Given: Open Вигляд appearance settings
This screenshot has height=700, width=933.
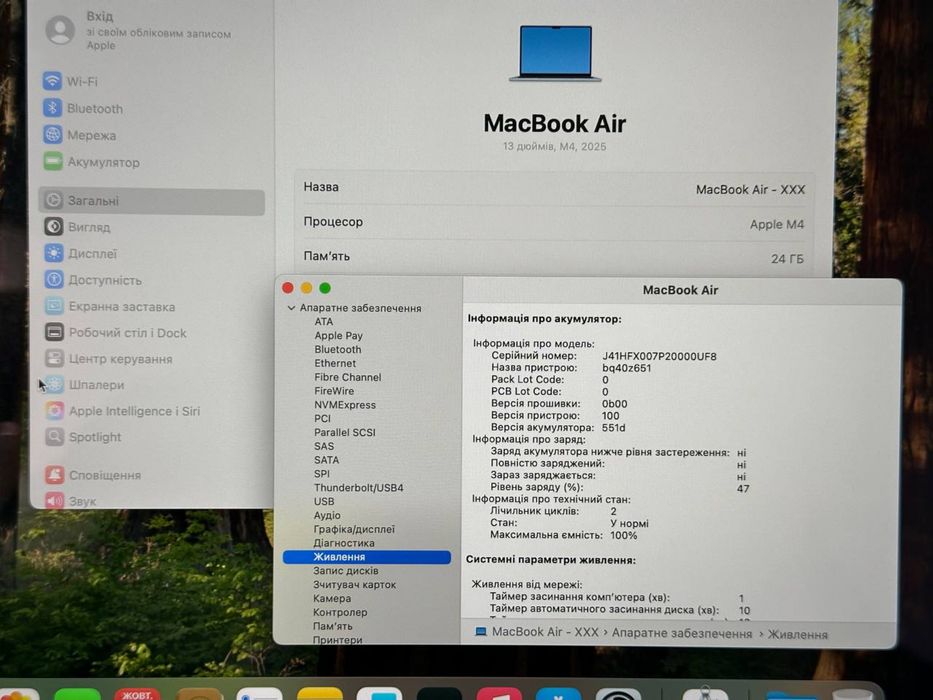Looking at the screenshot, I should point(77,227).
